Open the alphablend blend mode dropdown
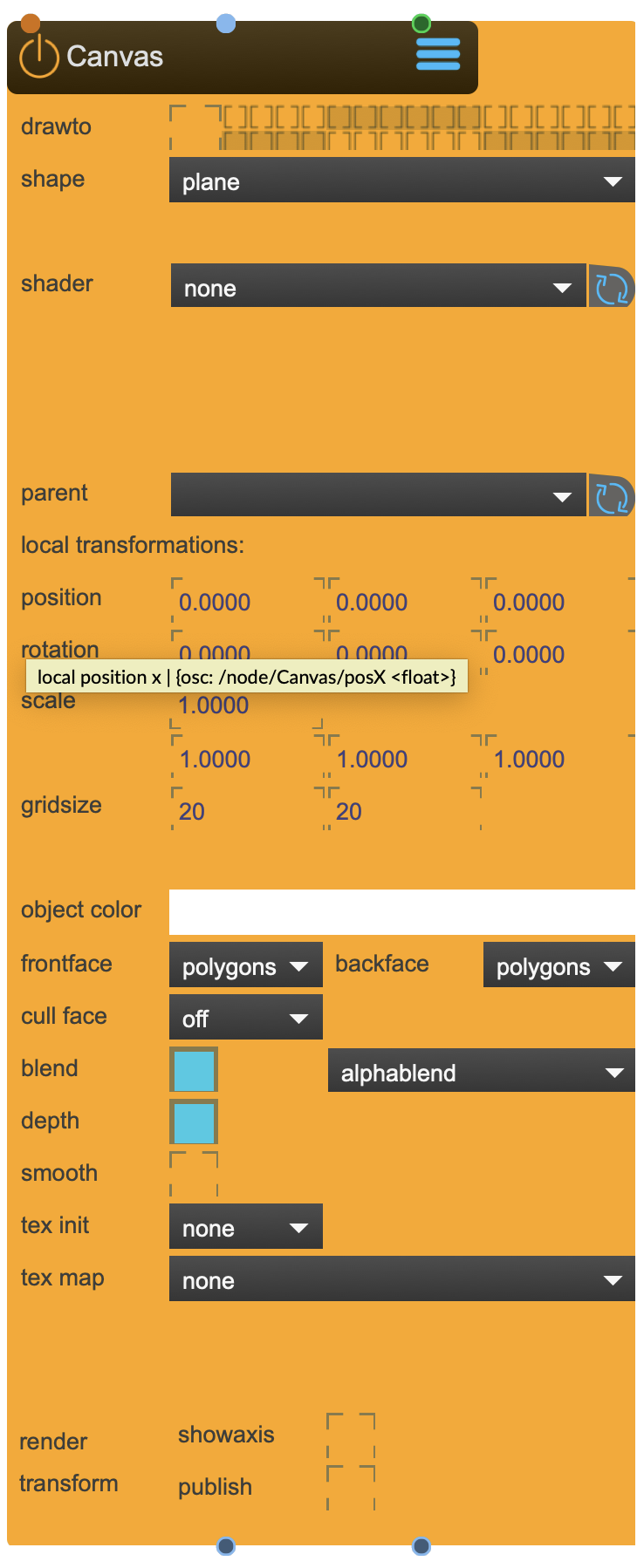The image size is (644, 1568). pyautogui.click(x=481, y=1071)
